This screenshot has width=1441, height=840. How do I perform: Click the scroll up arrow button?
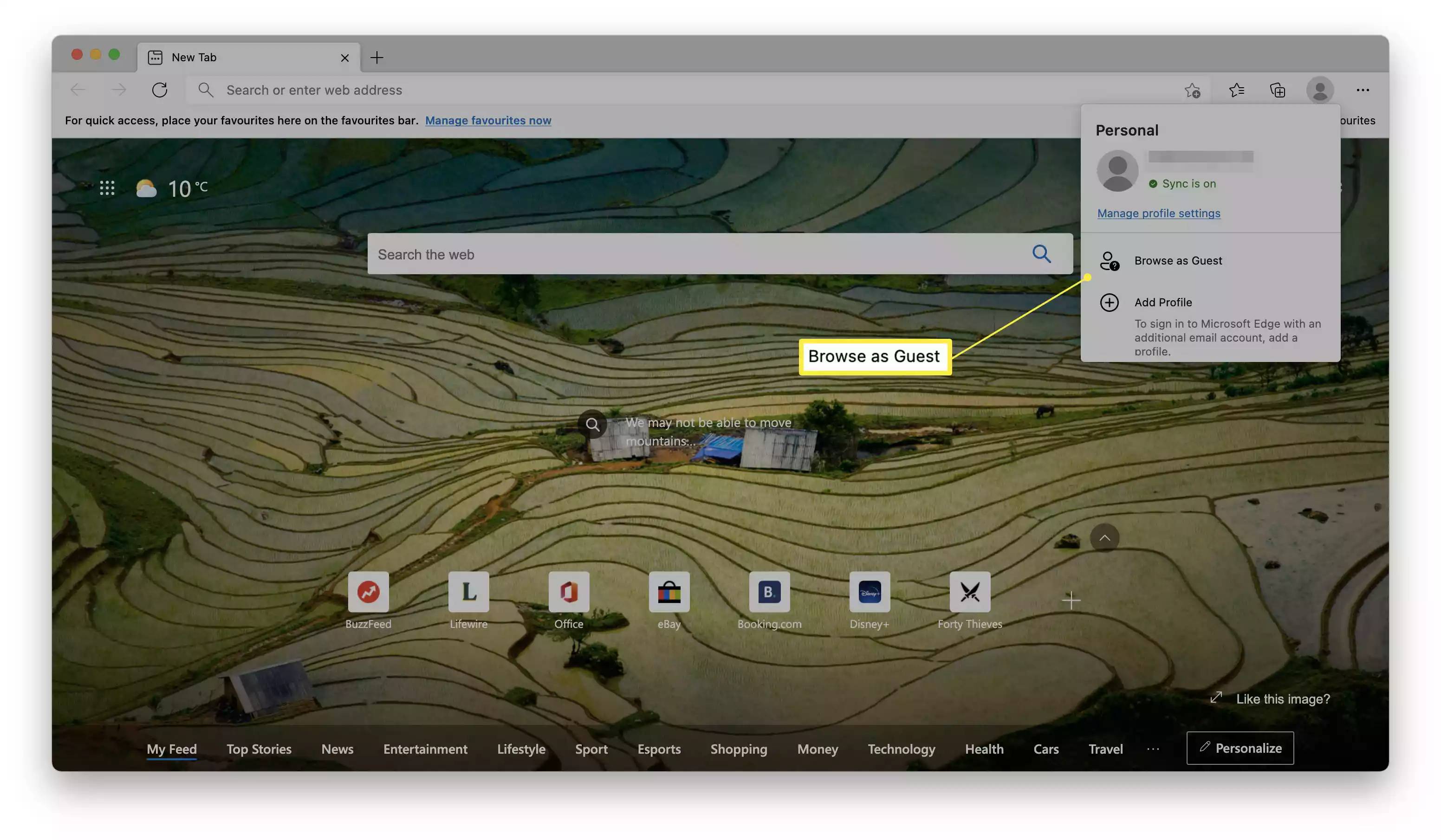pos(1104,538)
